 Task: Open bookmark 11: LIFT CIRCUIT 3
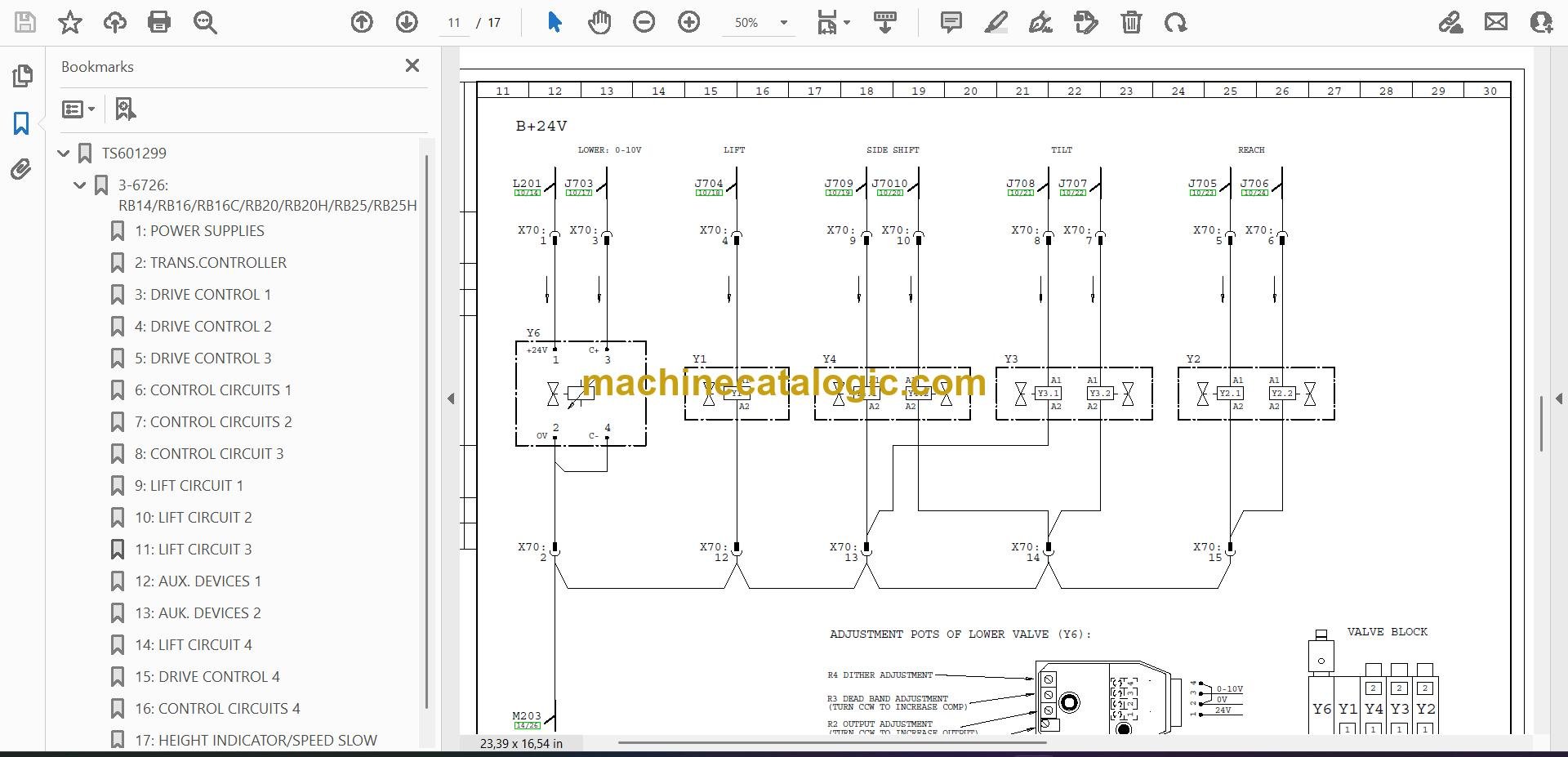tap(194, 550)
